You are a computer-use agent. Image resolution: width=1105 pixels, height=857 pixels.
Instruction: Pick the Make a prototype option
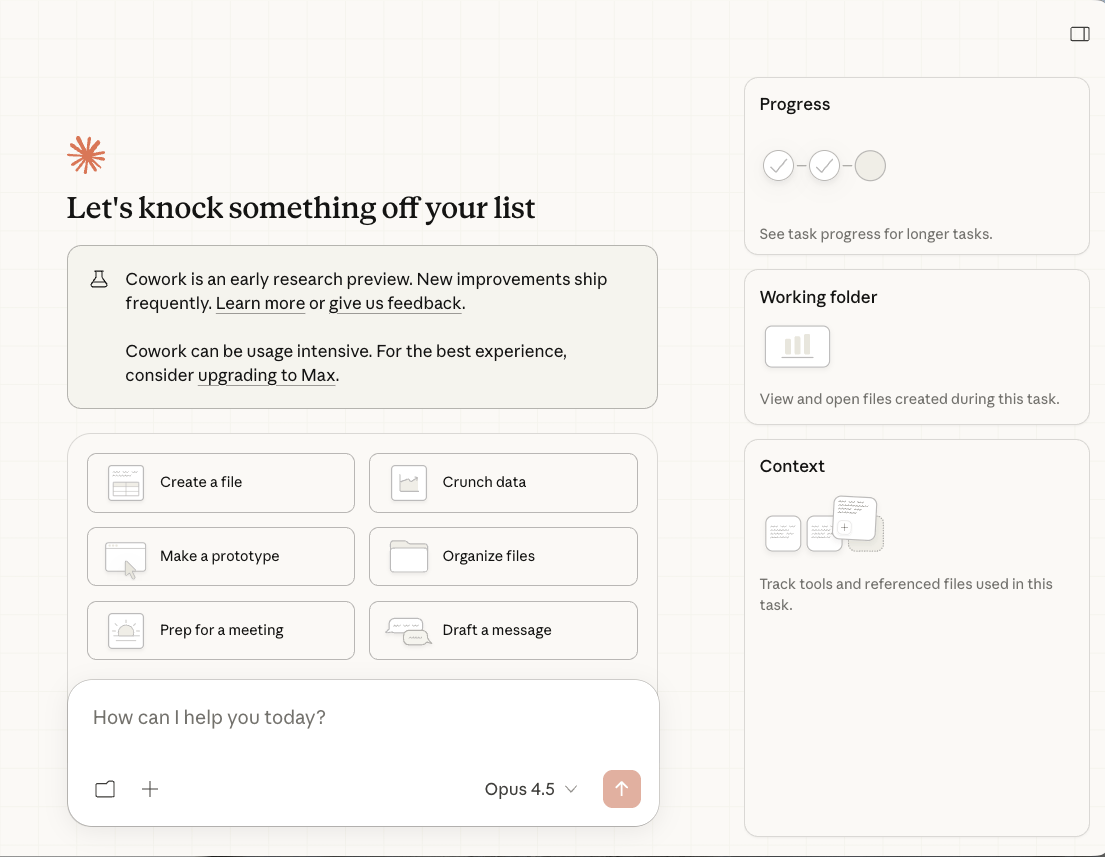[x=221, y=556]
